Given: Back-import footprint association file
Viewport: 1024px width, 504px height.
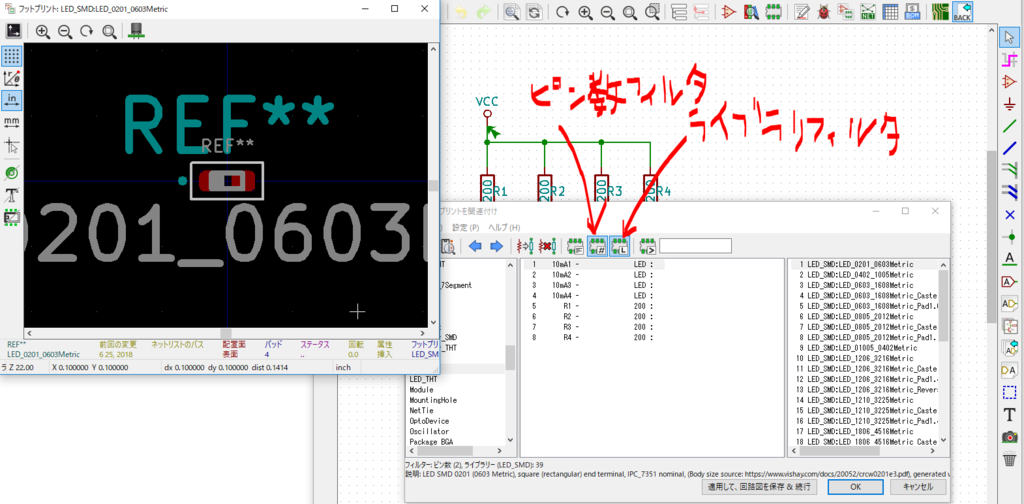Looking at the screenshot, I should [x=963, y=12].
